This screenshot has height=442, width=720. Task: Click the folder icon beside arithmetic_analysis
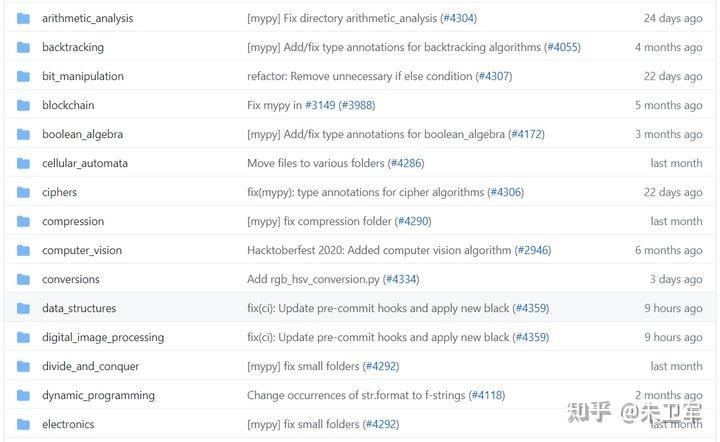[23, 18]
